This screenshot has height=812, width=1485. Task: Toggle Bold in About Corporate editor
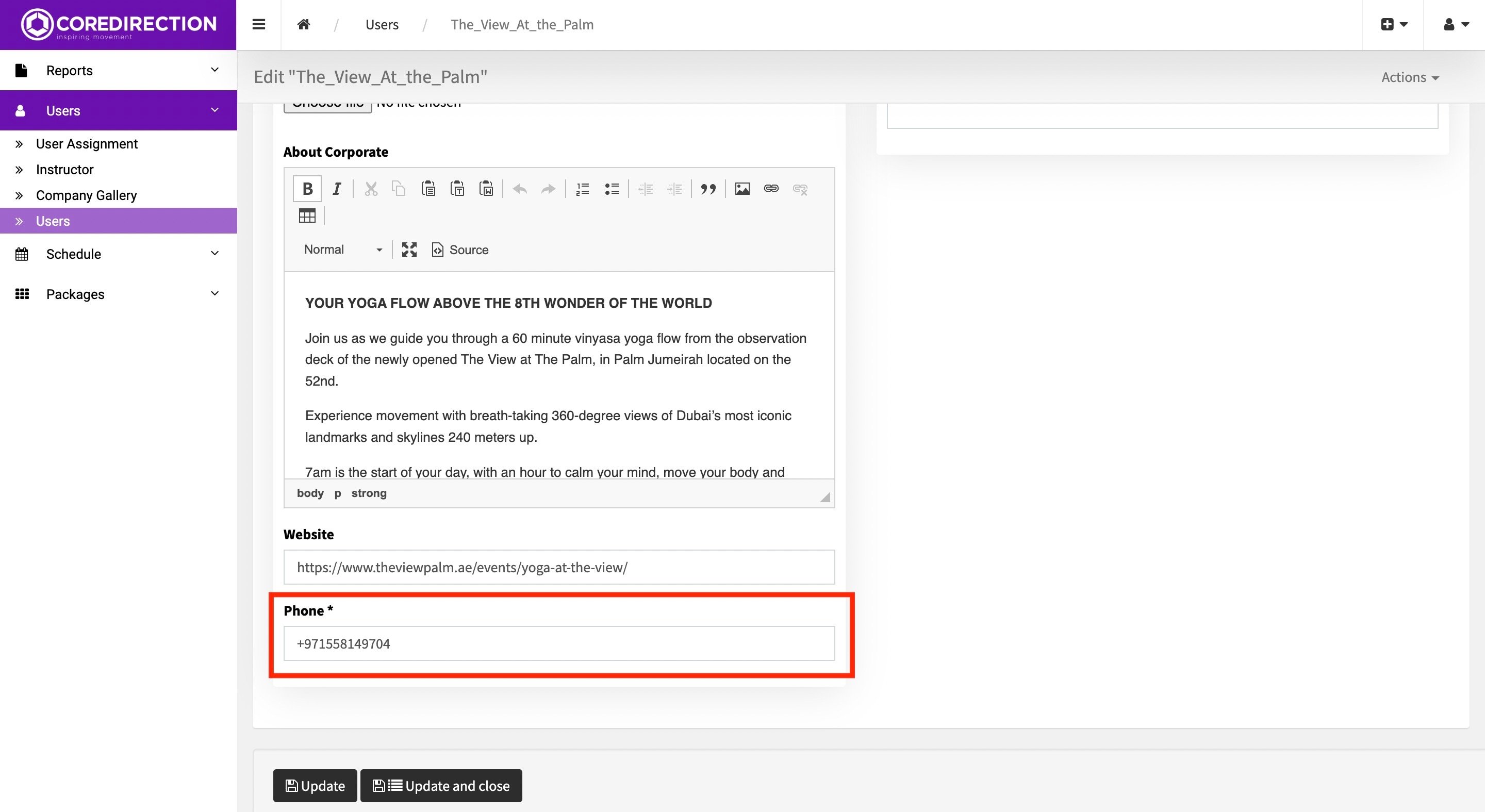(307, 189)
